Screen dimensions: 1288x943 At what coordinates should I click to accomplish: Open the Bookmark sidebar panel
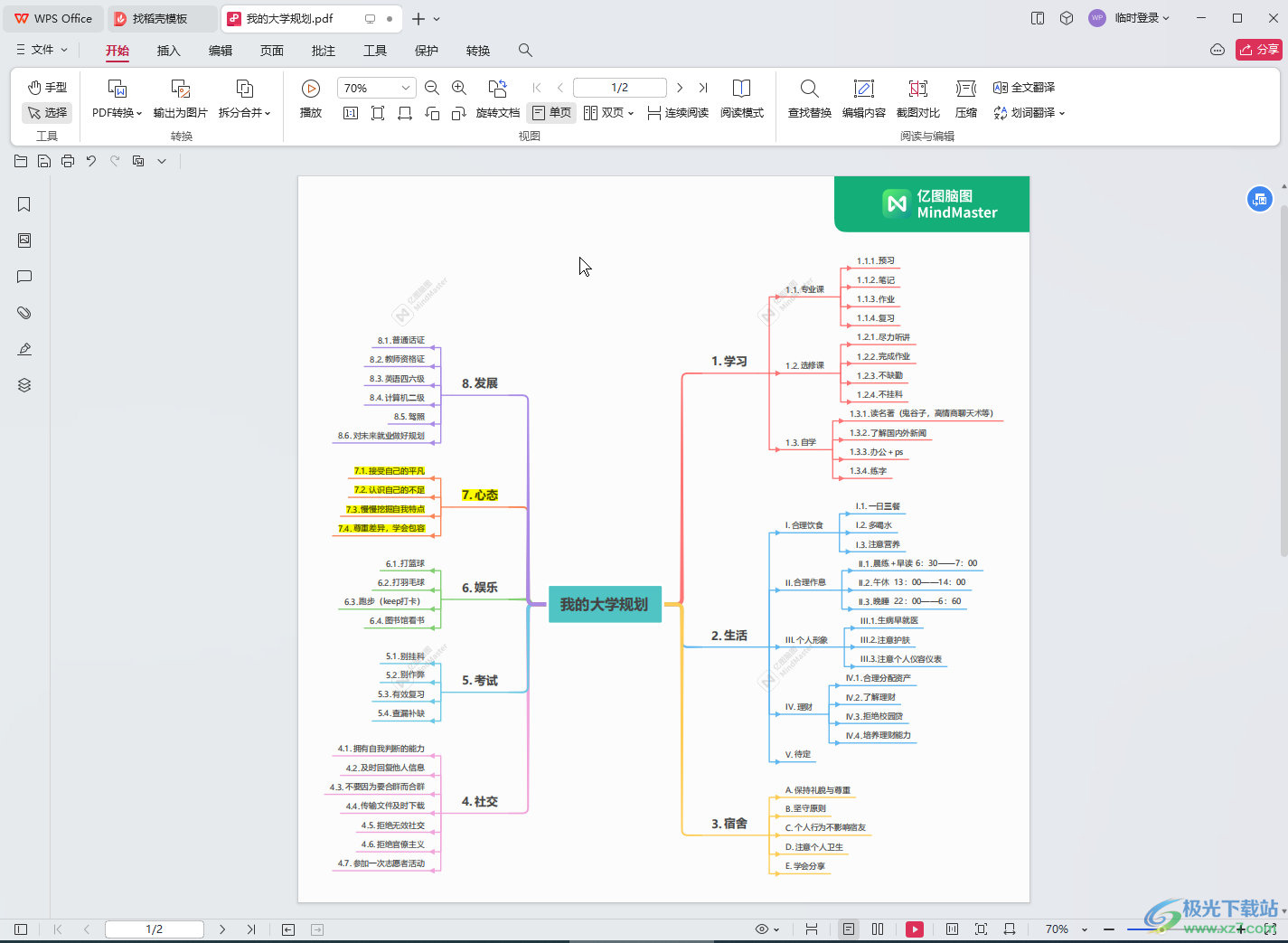click(24, 204)
